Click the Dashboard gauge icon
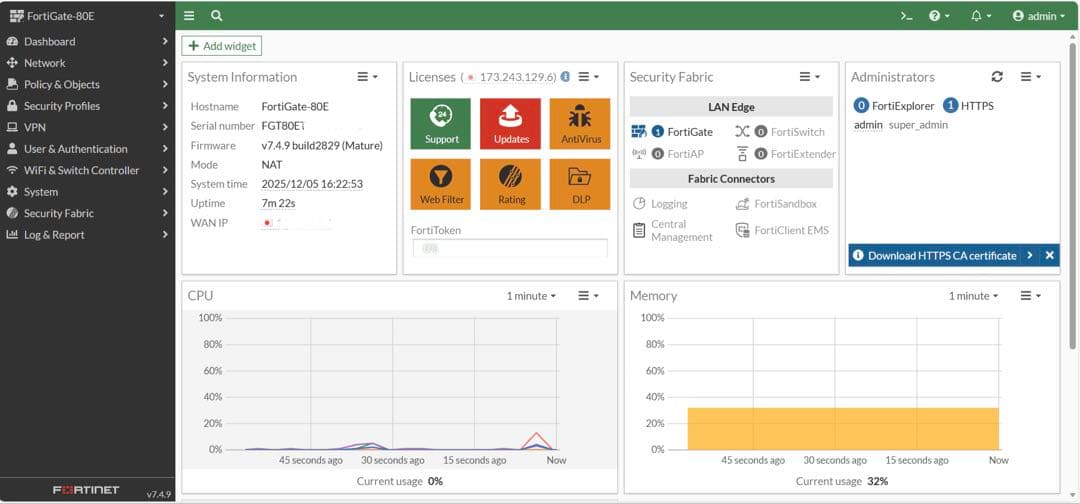The image size is (1080, 504). click(x=12, y=41)
